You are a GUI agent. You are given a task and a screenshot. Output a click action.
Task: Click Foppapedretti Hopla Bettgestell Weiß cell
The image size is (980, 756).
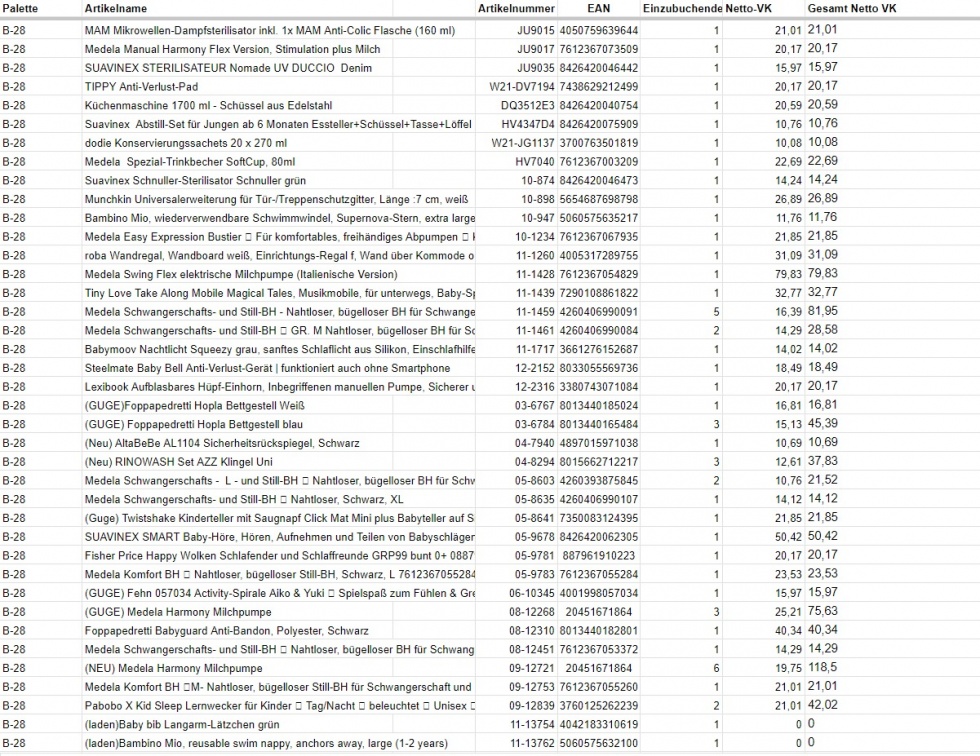click(x=194, y=405)
